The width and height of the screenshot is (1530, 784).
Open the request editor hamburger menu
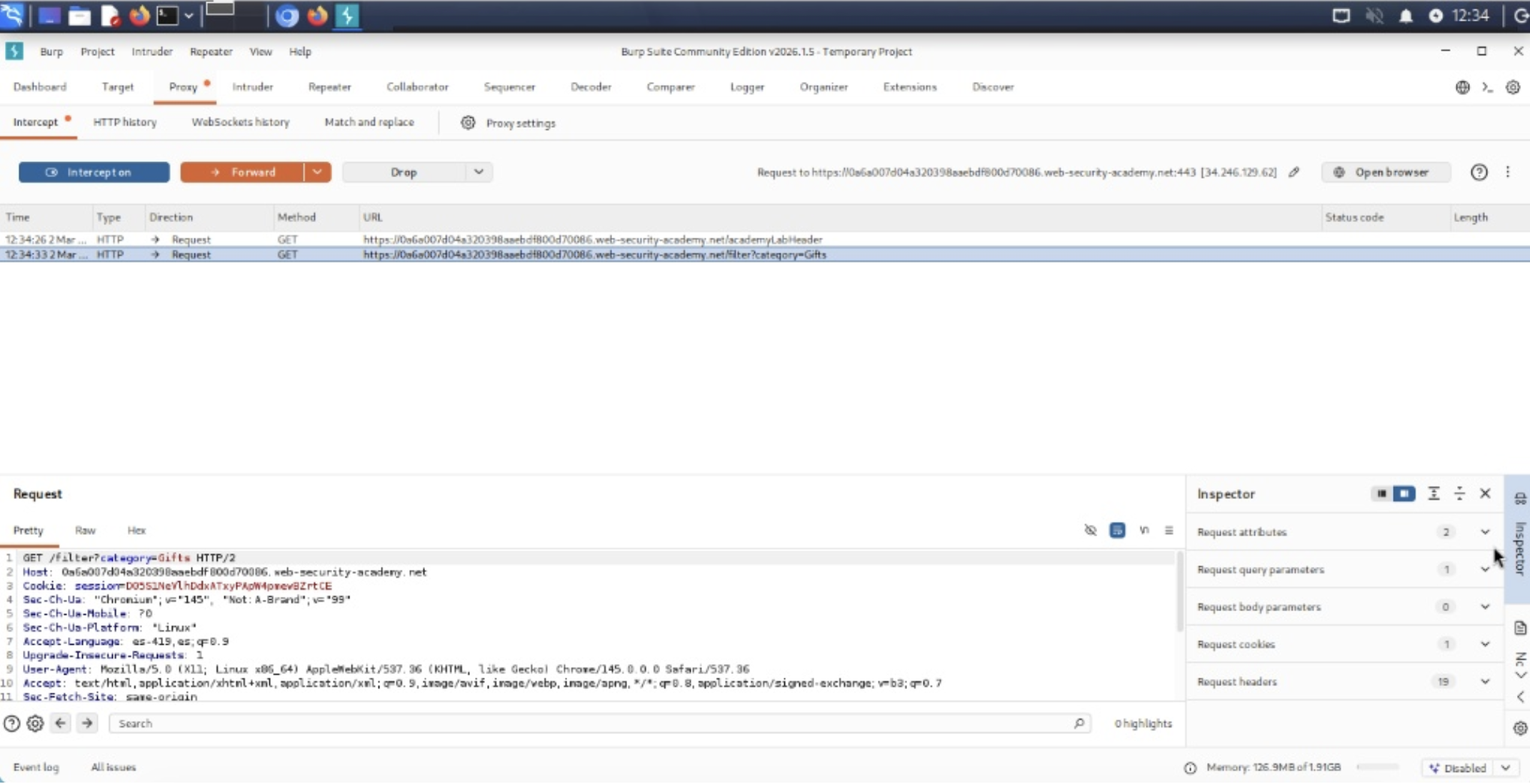coord(1169,531)
